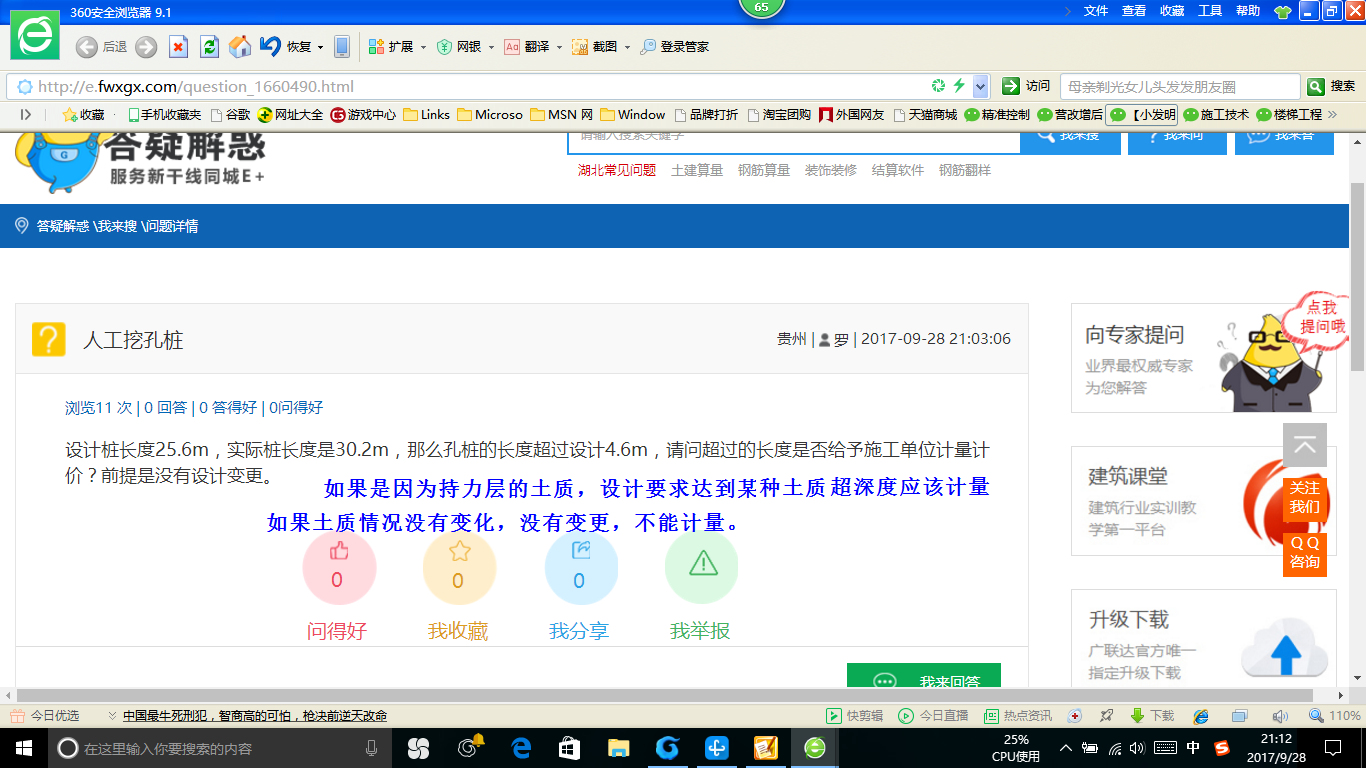Image resolution: width=1366 pixels, height=768 pixels.
Task: Open the 扩展 extensions tool
Action: [x=391, y=47]
